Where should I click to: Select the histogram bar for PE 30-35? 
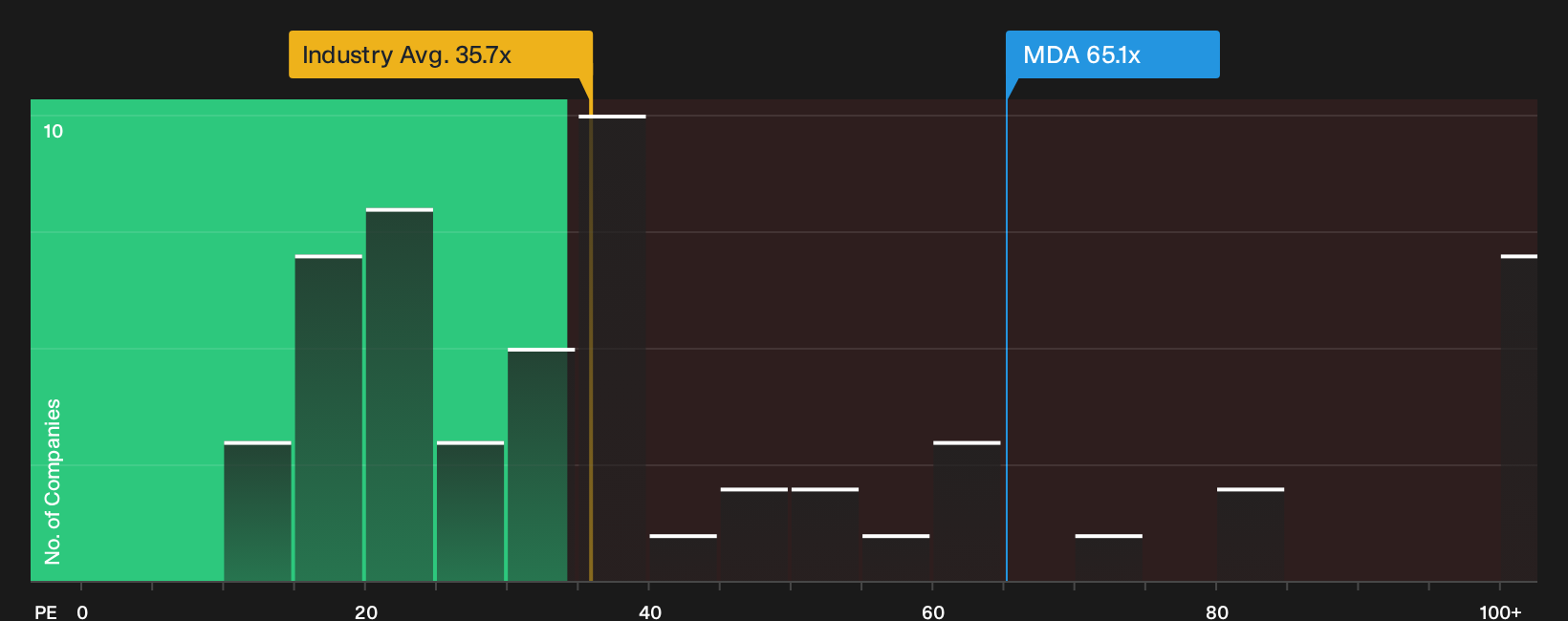541,464
